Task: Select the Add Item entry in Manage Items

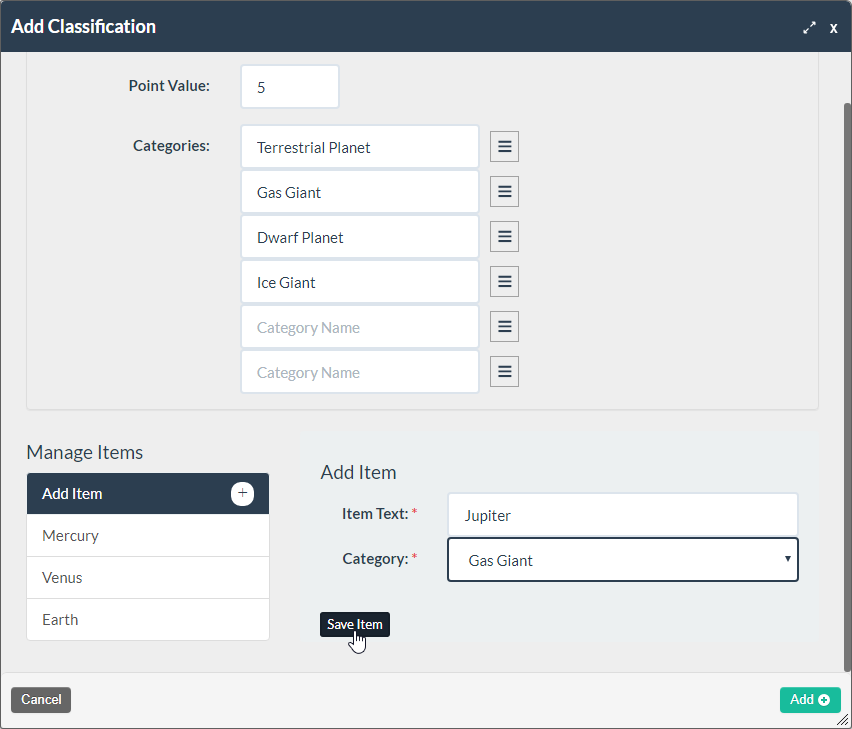Action: point(148,494)
